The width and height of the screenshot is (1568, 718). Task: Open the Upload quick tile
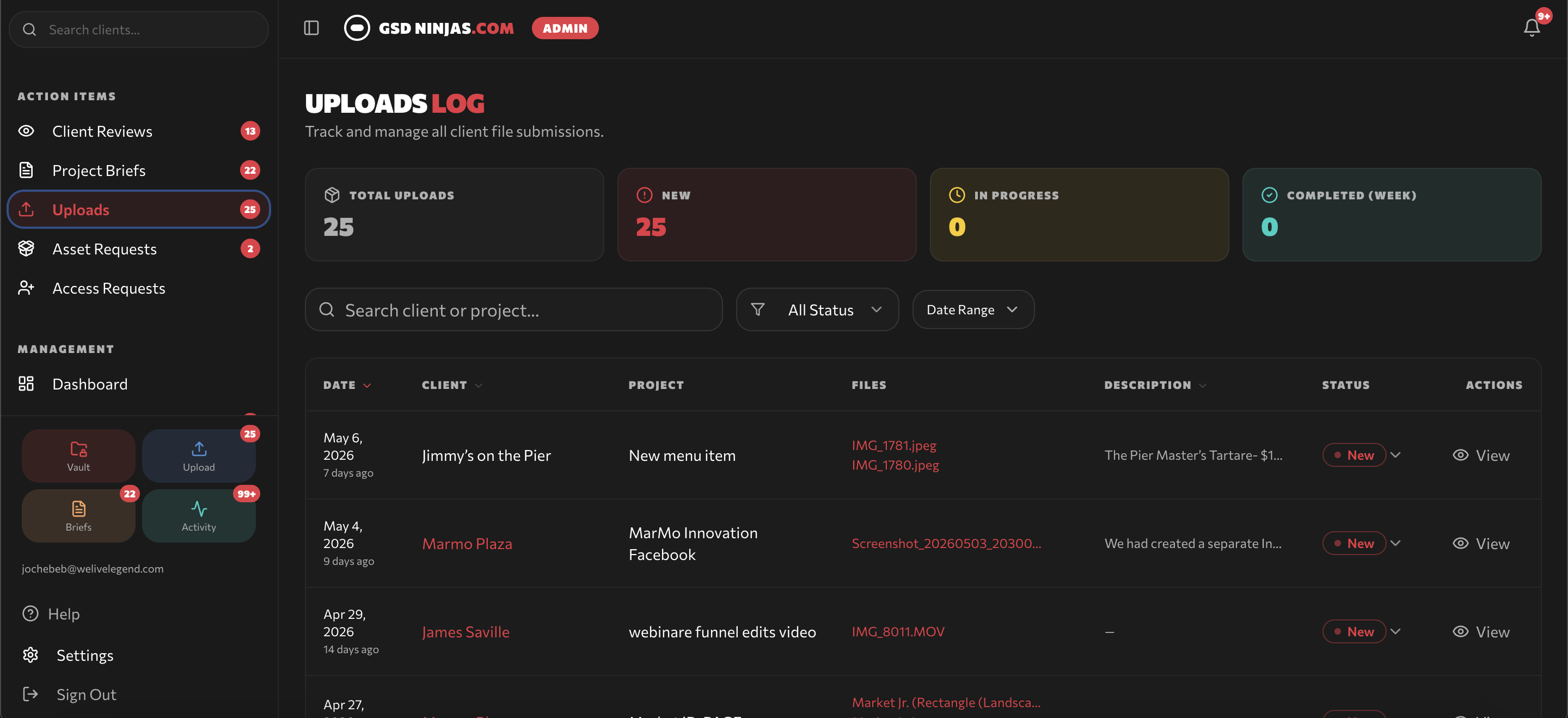[x=199, y=455]
